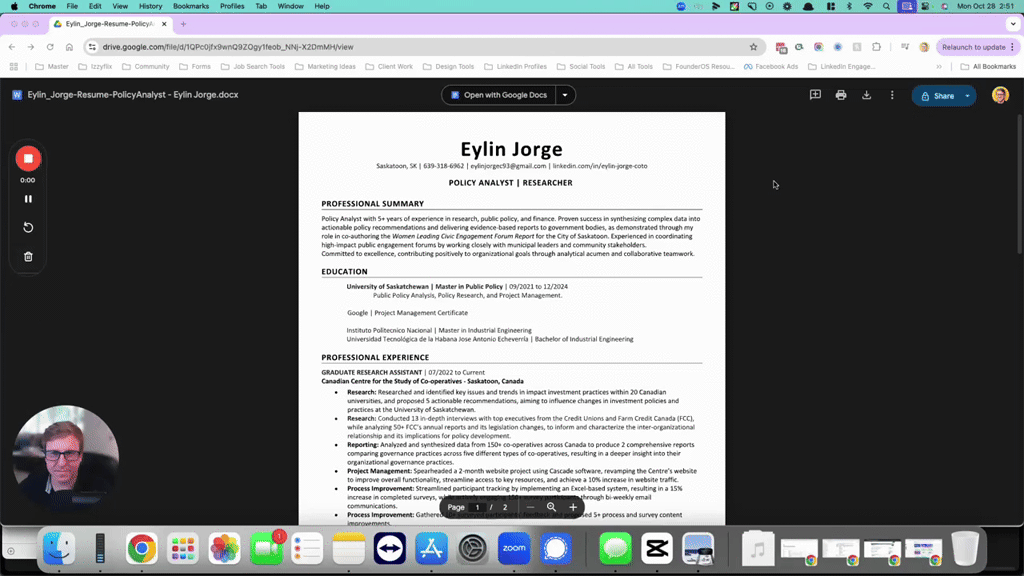
Task: Expand the Share button dropdown arrow
Action: (967, 96)
